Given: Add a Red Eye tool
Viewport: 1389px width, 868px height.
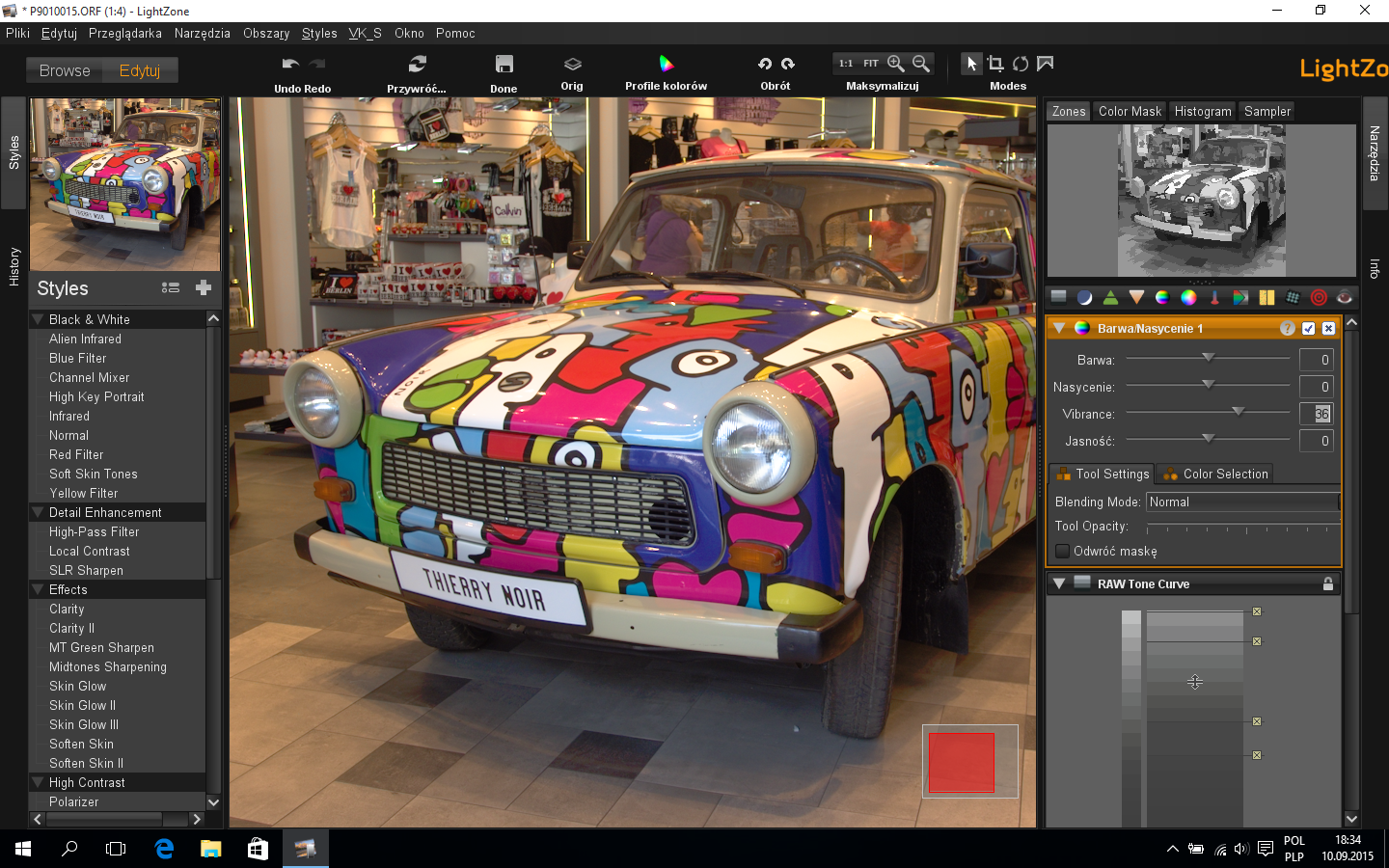Looking at the screenshot, I should (1344, 297).
